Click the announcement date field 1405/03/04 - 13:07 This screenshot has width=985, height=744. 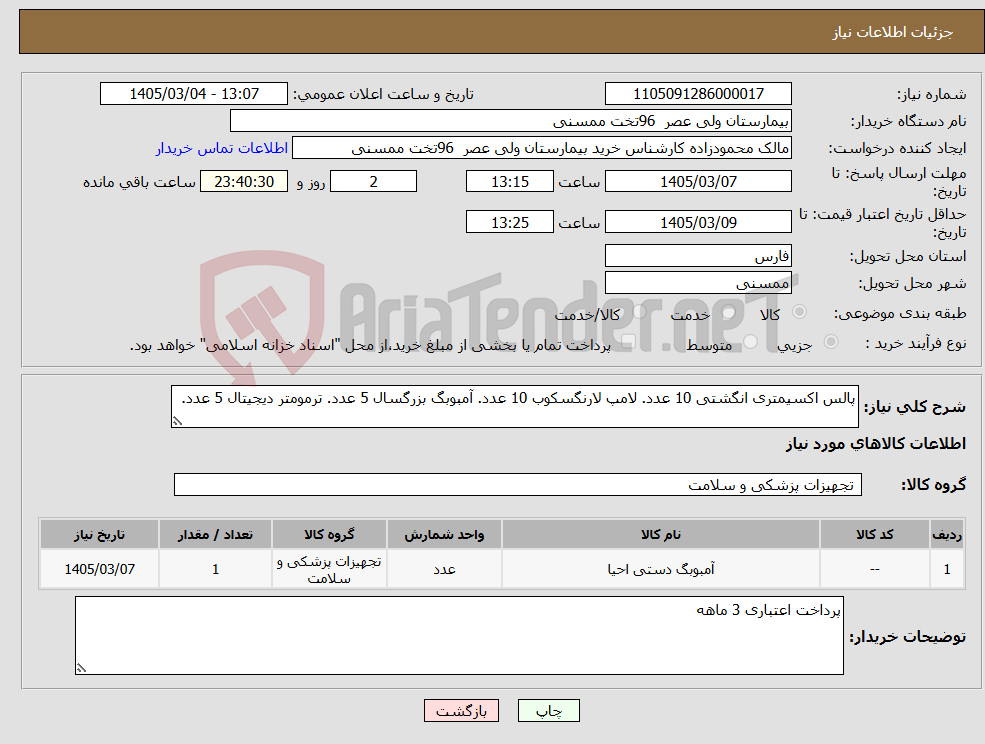coord(193,94)
